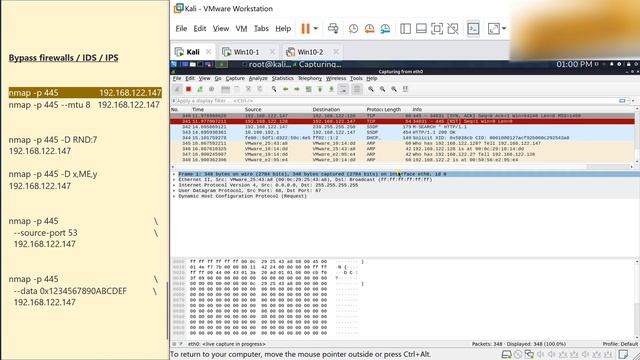This screenshot has width=640, height=360.
Task: Reset zoom with the normal size icon
Action: coord(393,89)
